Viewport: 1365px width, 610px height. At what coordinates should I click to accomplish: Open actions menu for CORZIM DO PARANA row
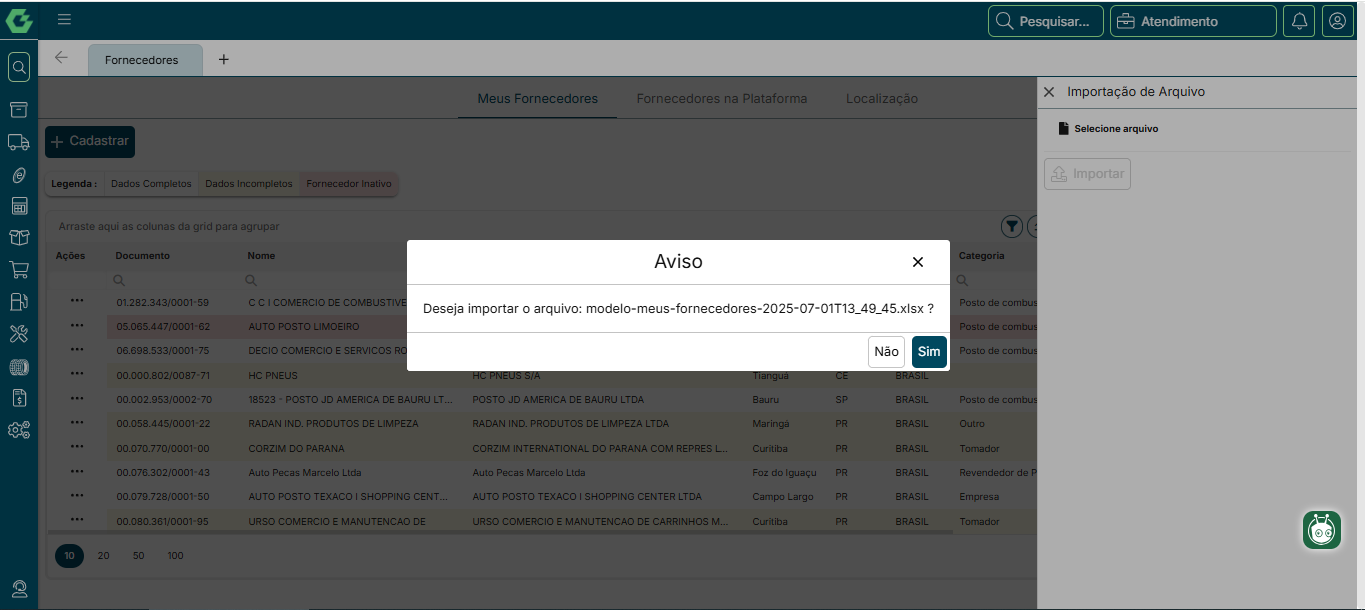[x=77, y=446]
